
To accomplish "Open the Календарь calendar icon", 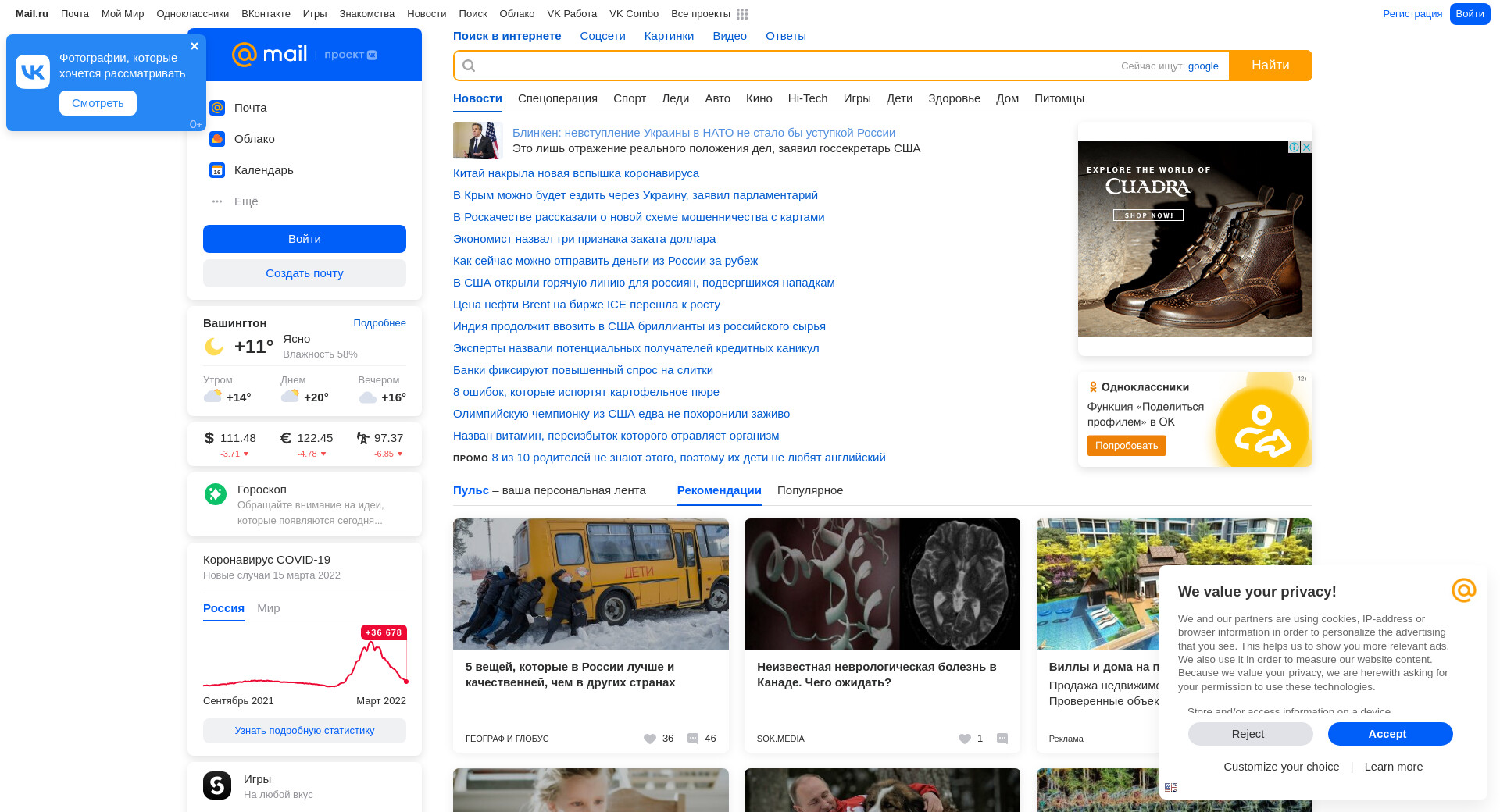I will (217, 170).
